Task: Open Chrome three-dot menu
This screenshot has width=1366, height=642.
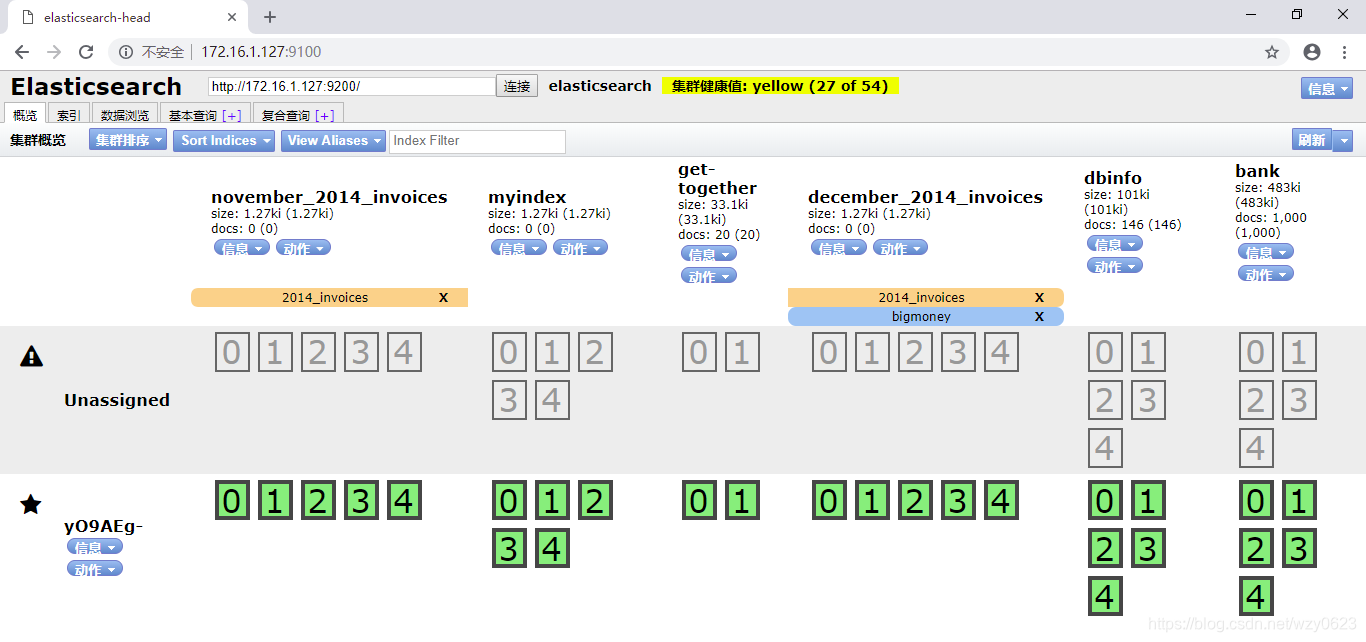Action: coord(1345,52)
